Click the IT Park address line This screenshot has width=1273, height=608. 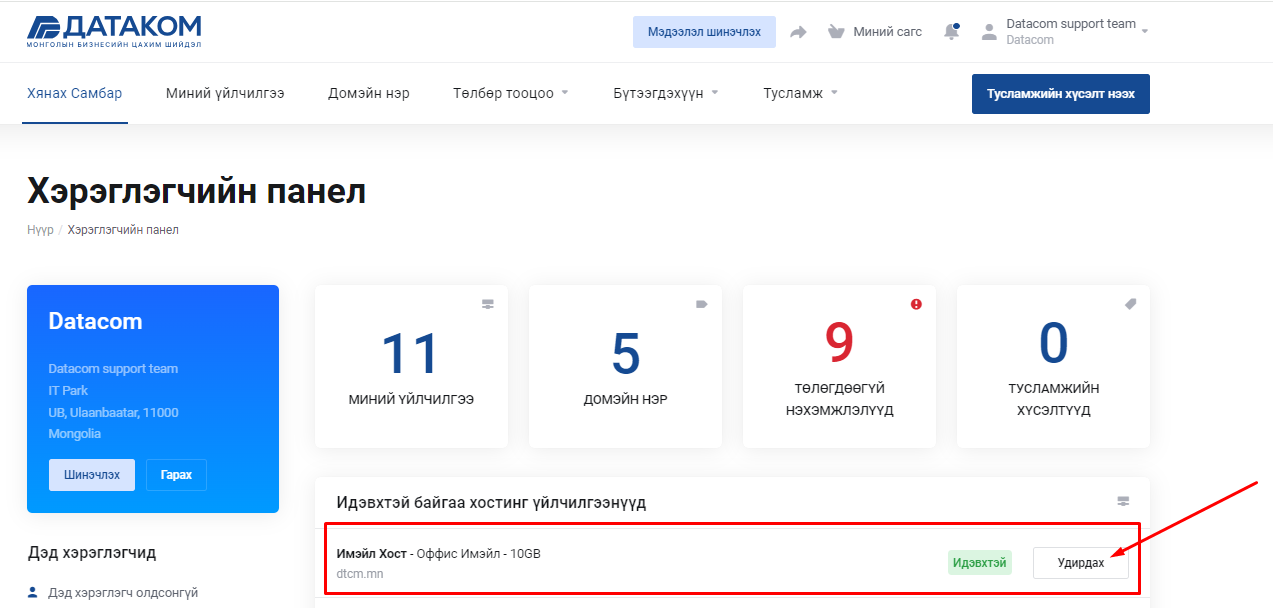tap(68, 390)
